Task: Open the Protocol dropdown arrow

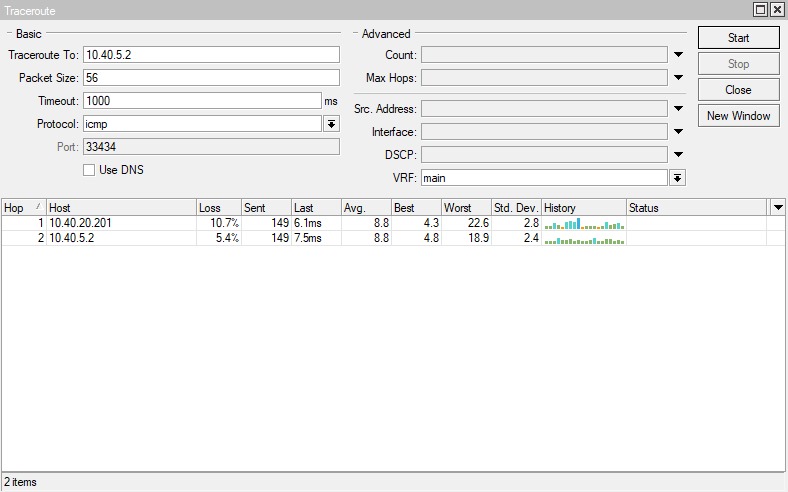Action: (x=331, y=124)
